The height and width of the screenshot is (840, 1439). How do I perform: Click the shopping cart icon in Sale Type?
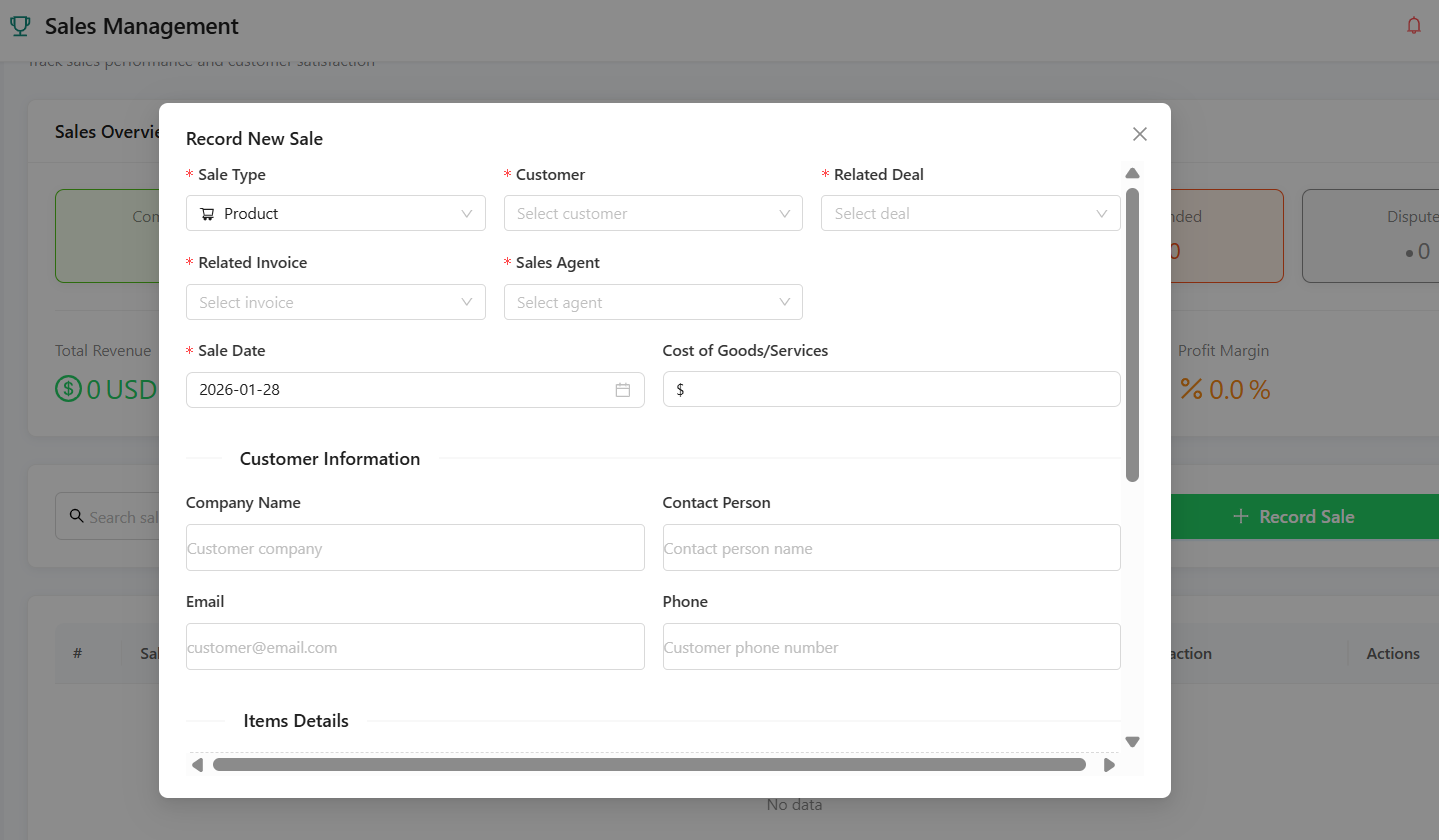click(207, 213)
